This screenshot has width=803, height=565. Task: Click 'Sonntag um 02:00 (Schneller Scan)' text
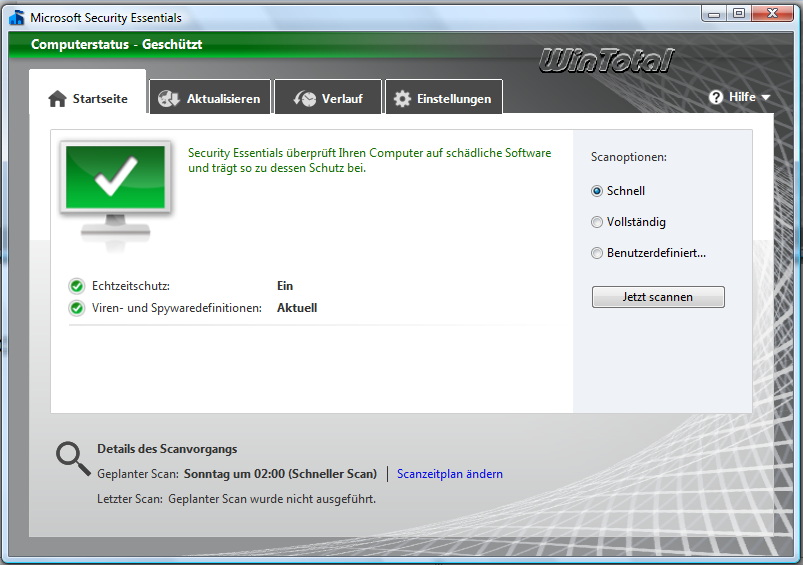(x=281, y=474)
